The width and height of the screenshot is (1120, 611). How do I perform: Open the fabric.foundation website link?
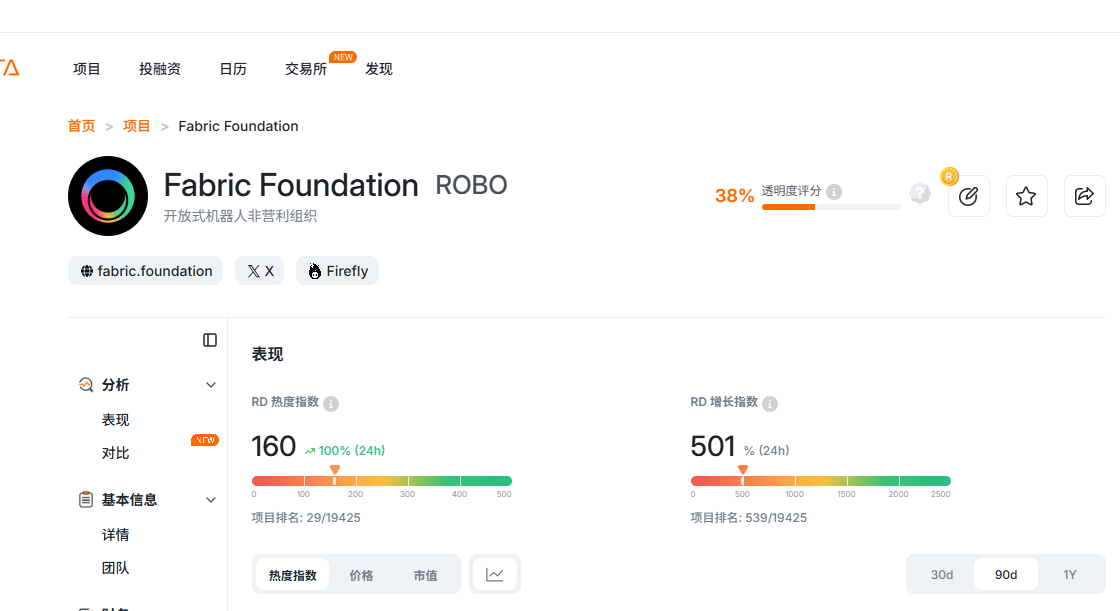point(146,271)
